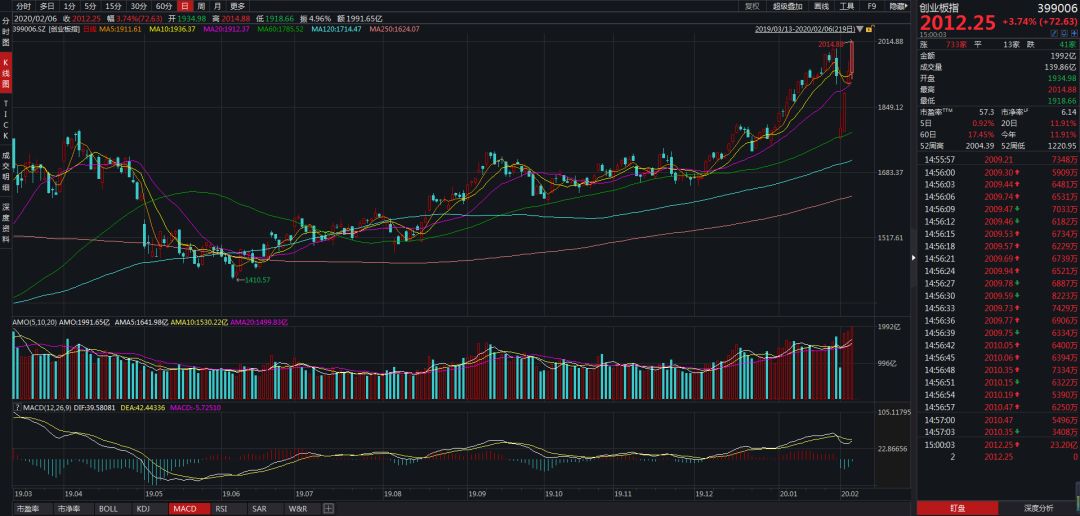The image size is (1080, 516).
Task: Click the MA5:1911.61 legend label
Action: coord(121,30)
